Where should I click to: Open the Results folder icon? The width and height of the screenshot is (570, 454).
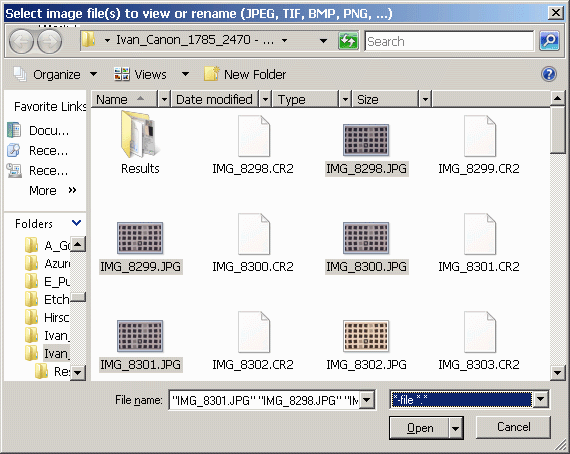click(140, 134)
